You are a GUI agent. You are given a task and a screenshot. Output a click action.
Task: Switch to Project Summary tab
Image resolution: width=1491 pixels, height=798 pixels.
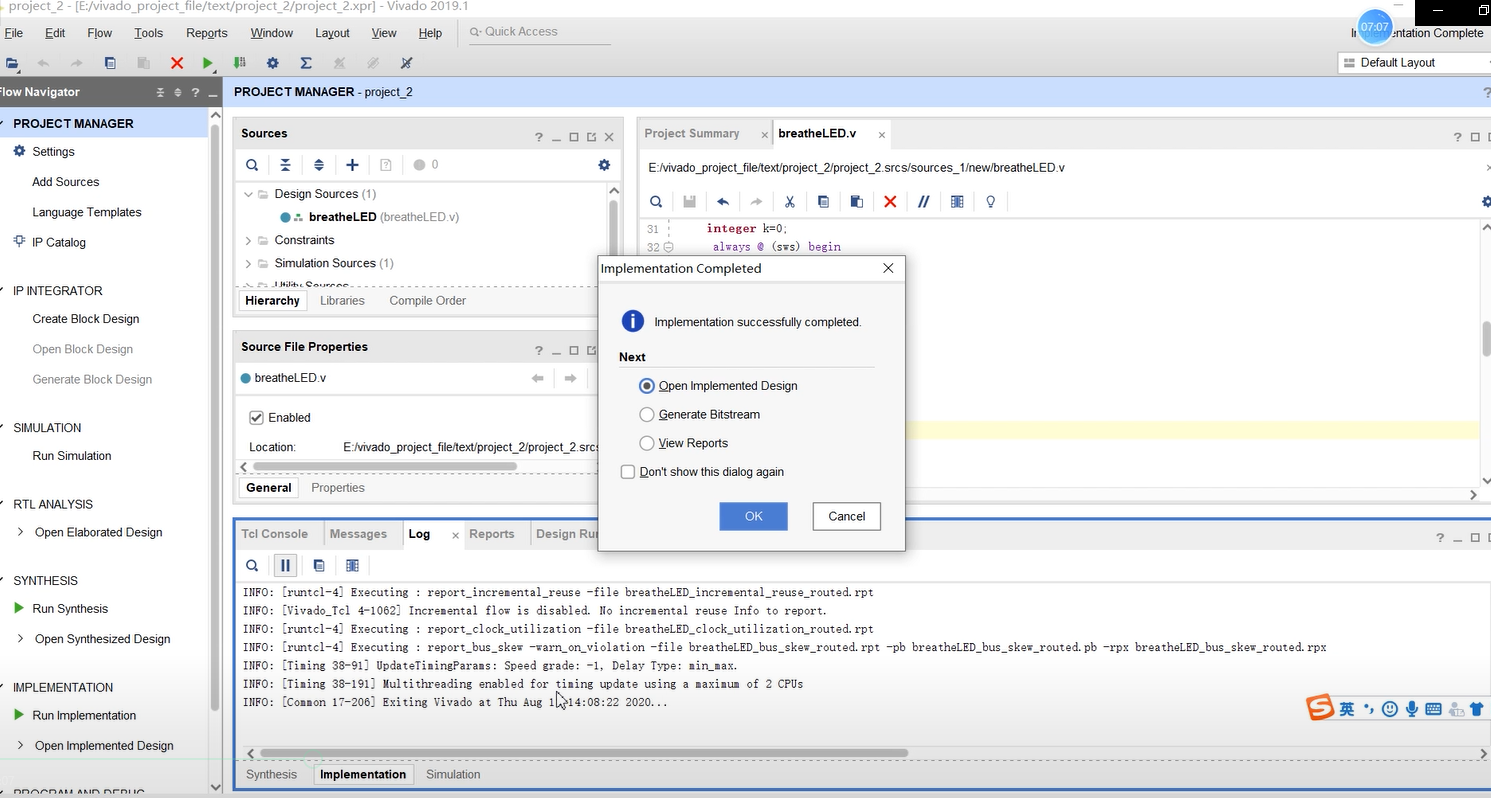click(x=692, y=134)
